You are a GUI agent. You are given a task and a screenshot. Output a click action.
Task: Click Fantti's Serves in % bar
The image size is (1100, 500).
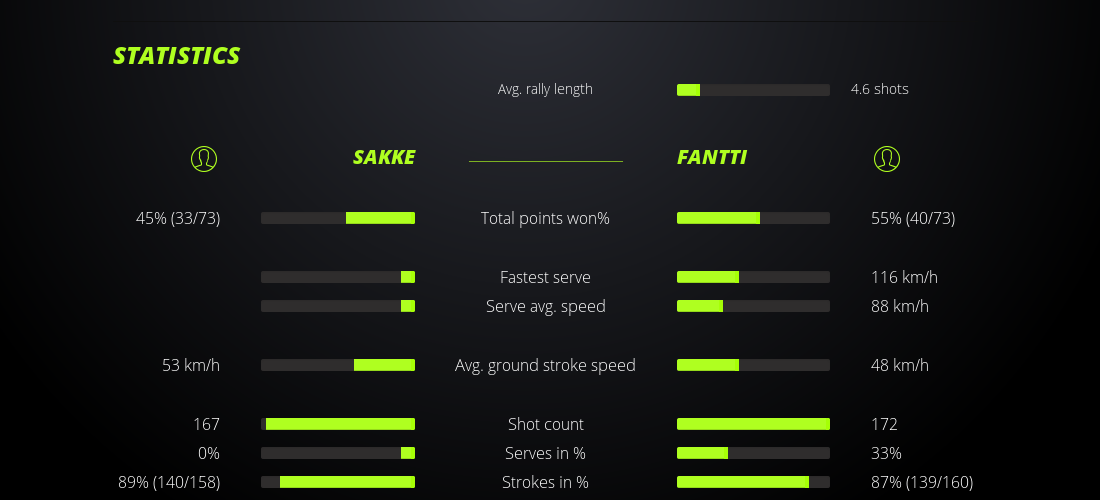(753, 453)
